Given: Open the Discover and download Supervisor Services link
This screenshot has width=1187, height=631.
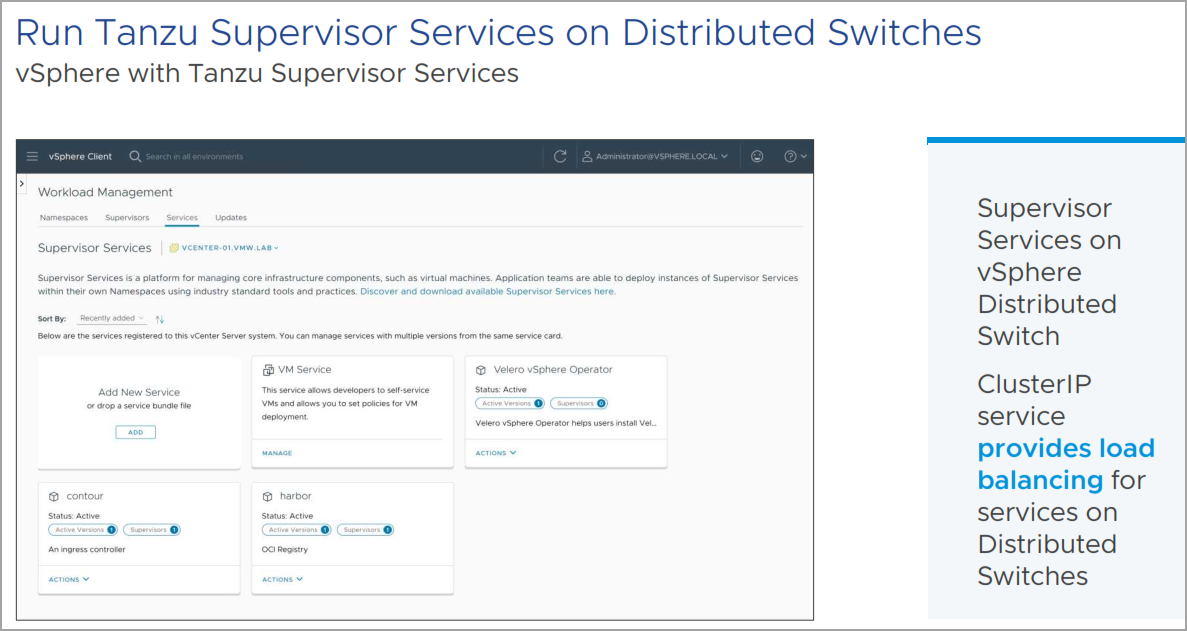Looking at the screenshot, I should point(488,291).
